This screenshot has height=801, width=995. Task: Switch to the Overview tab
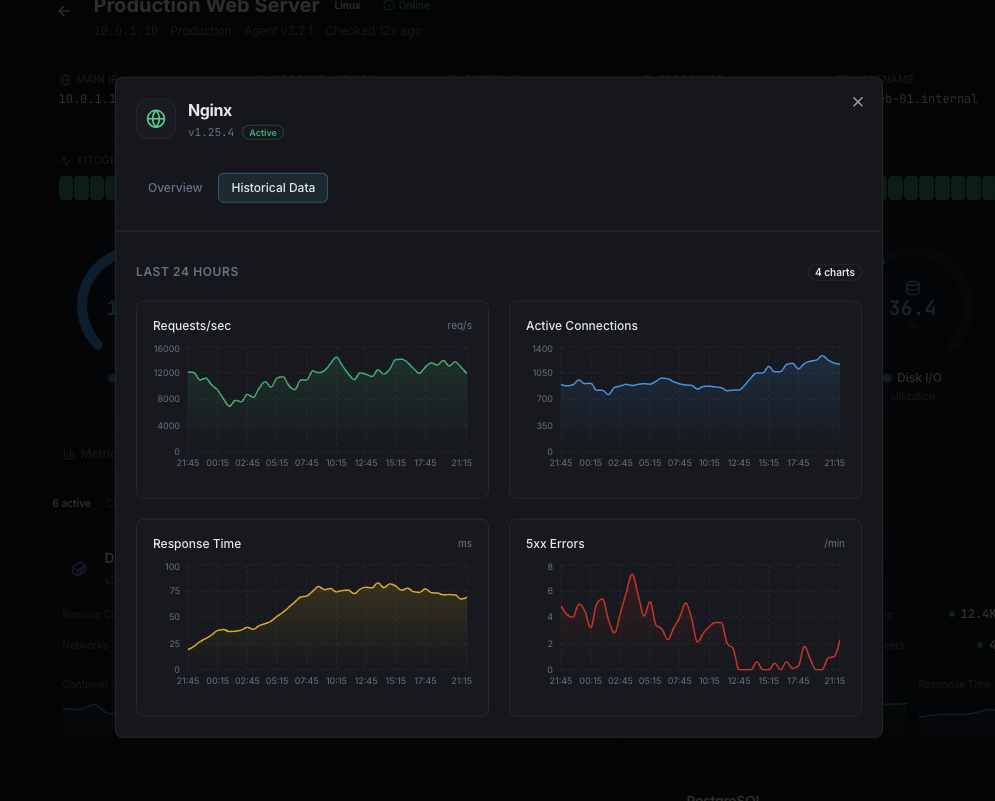(175, 187)
